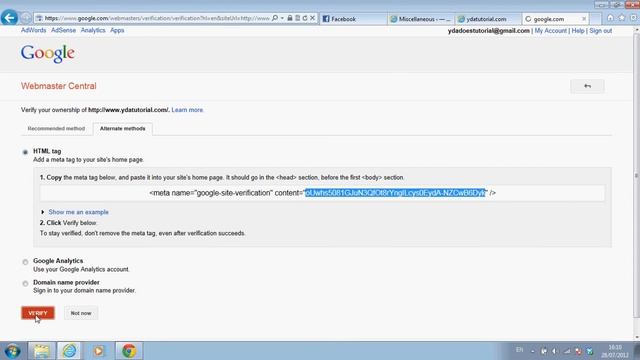
Task: Open the Windows Start menu orb
Action: point(12,351)
